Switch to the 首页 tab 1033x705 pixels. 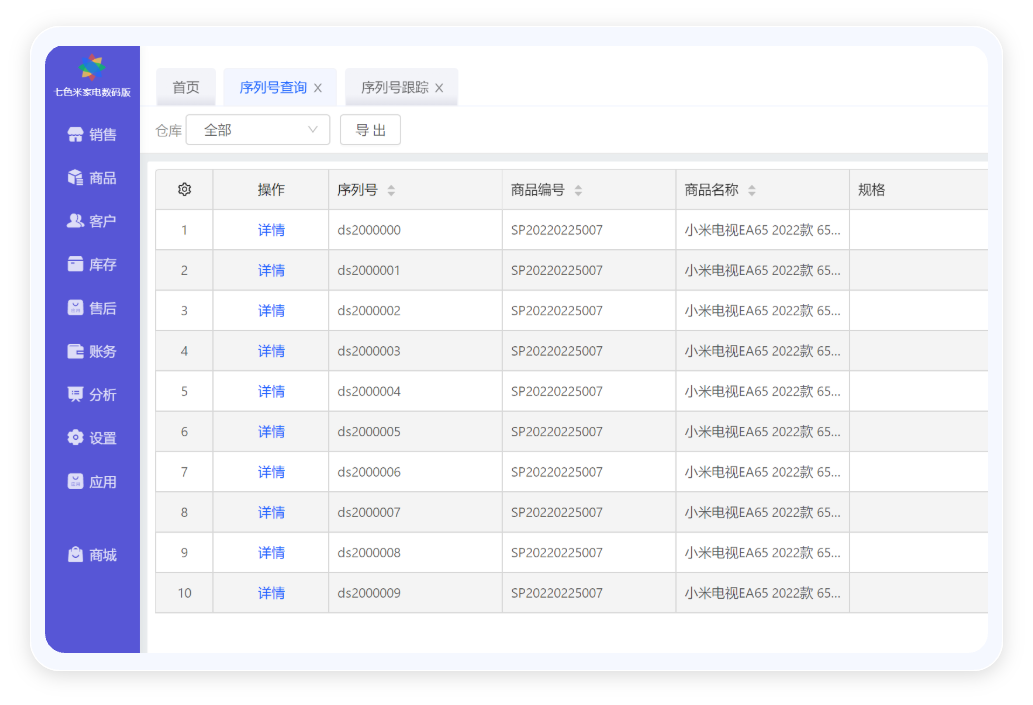[x=186, y=87]
